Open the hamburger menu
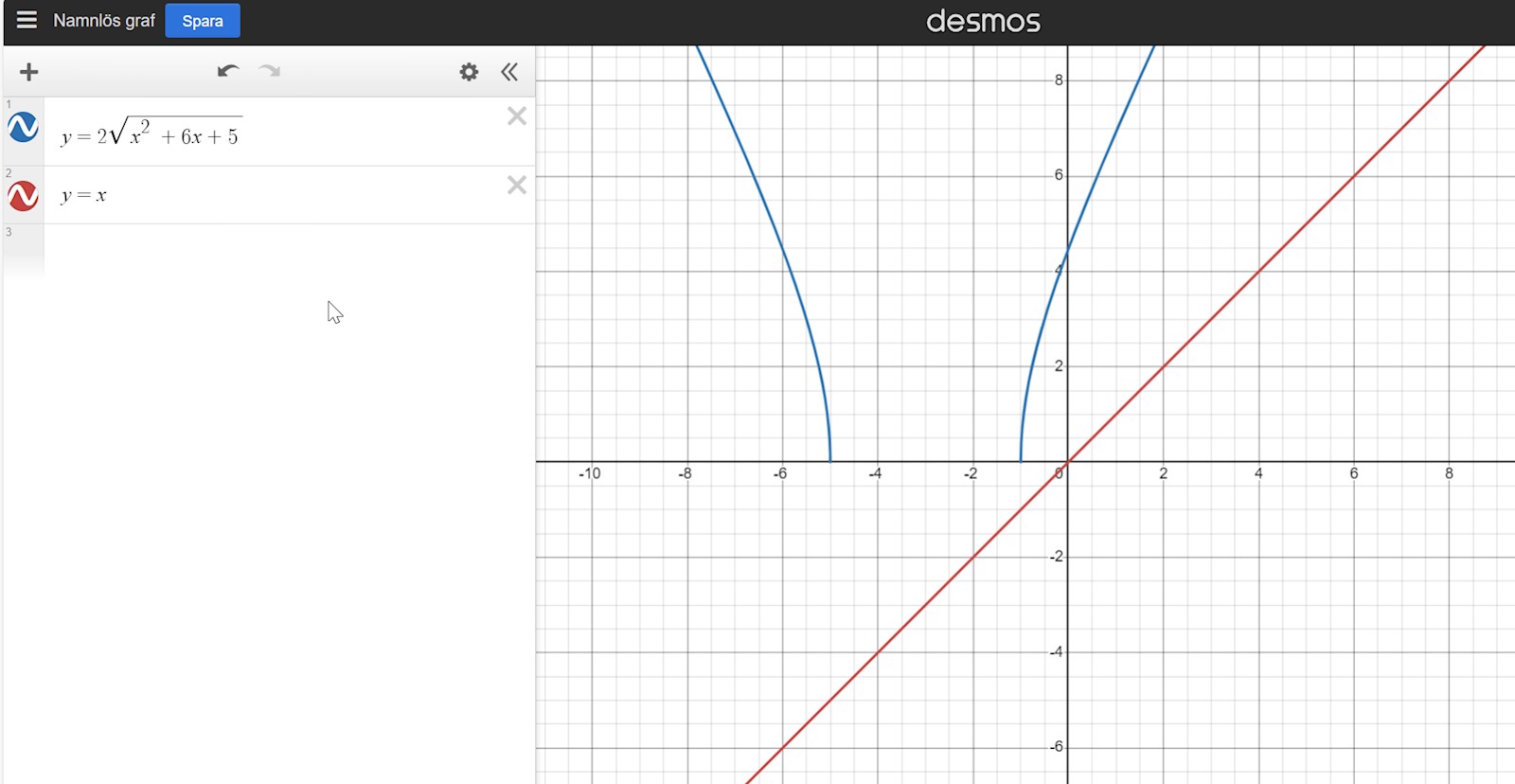Screen dimensions: 1515x784 pos(27,20)
